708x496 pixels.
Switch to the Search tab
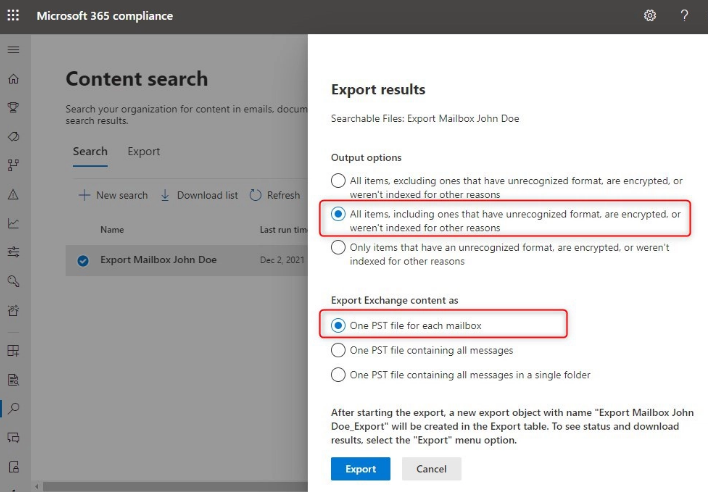[90, 151]
